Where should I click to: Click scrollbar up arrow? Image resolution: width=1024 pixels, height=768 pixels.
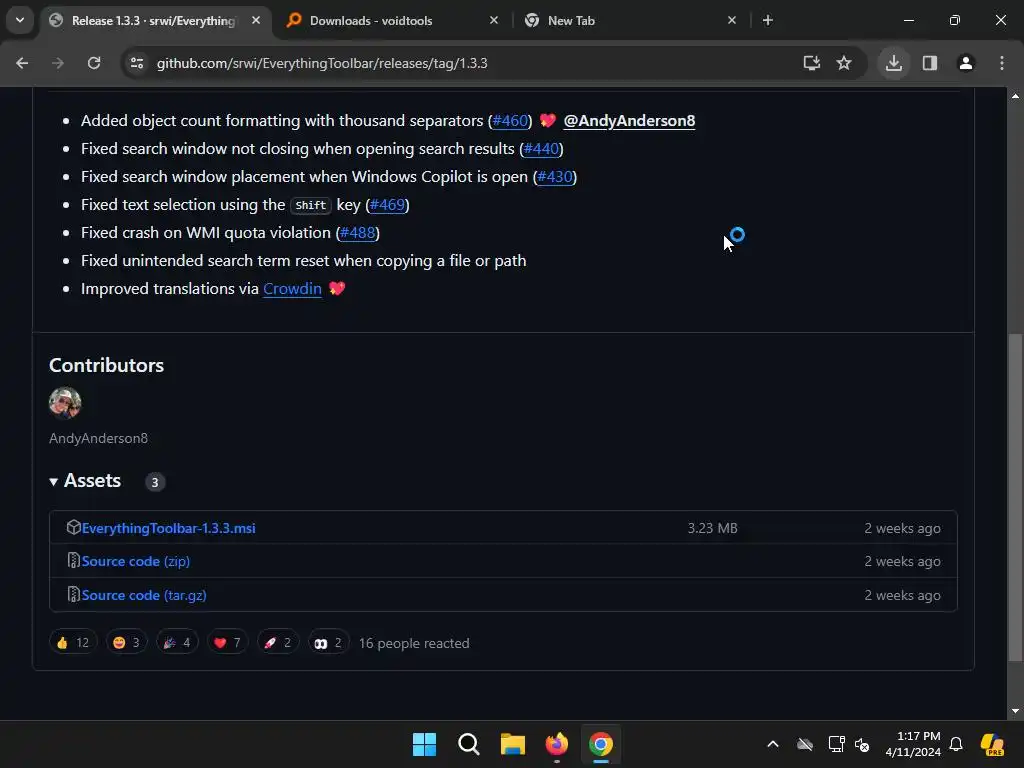coord(1015,97)
